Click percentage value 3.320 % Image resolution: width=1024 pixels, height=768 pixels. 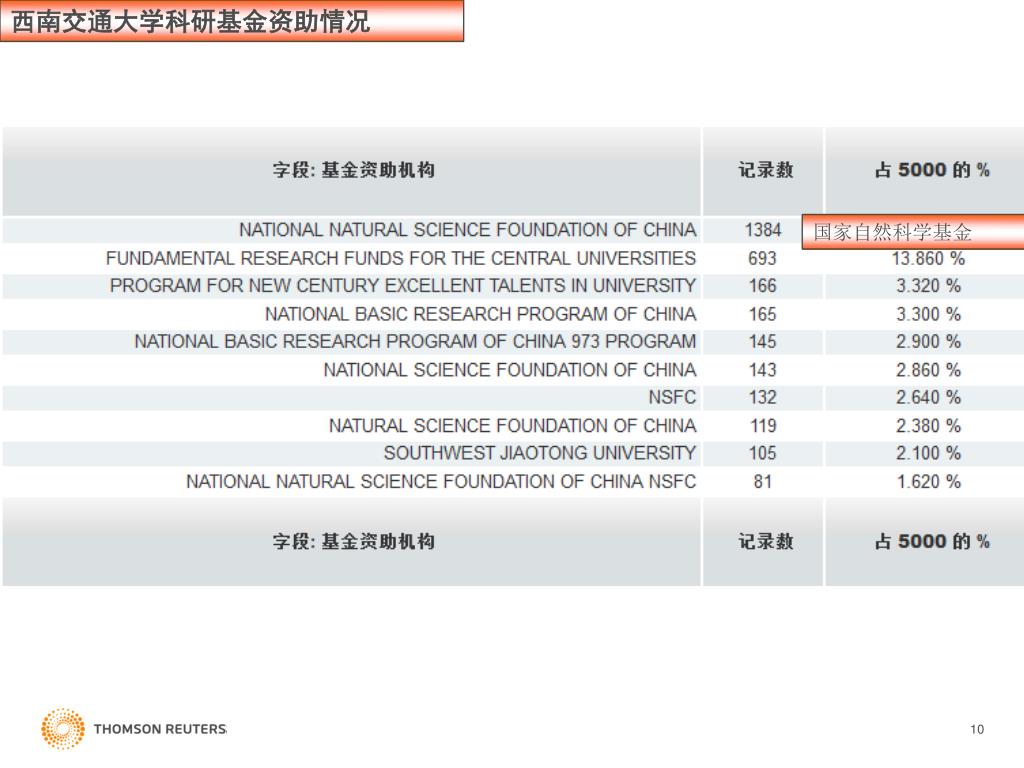point(928,285)
